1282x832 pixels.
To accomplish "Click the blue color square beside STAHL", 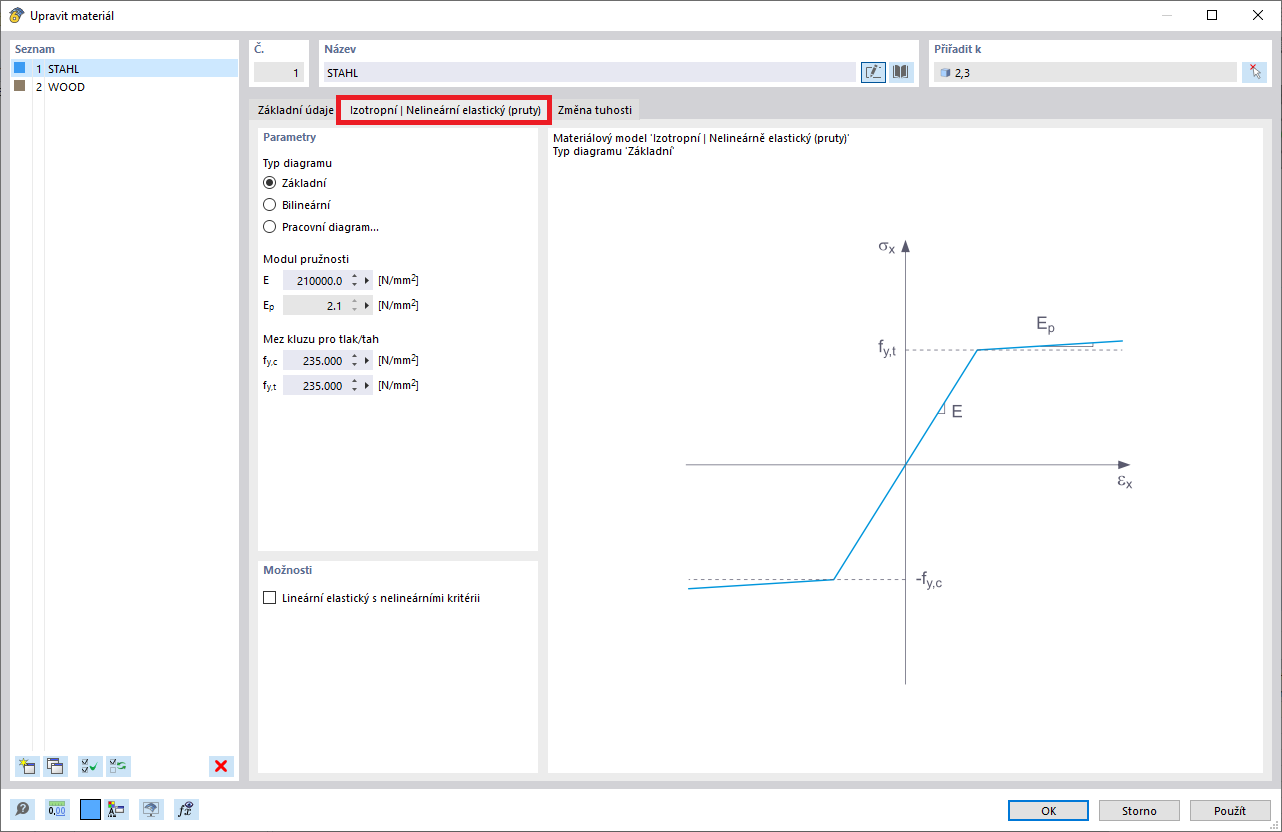I will click(x=19, y=69).
